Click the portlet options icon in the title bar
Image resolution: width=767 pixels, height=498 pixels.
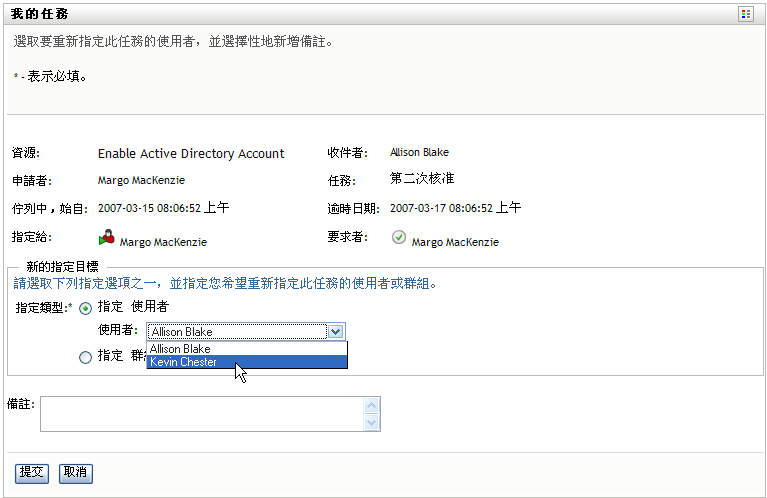point(746,14)
